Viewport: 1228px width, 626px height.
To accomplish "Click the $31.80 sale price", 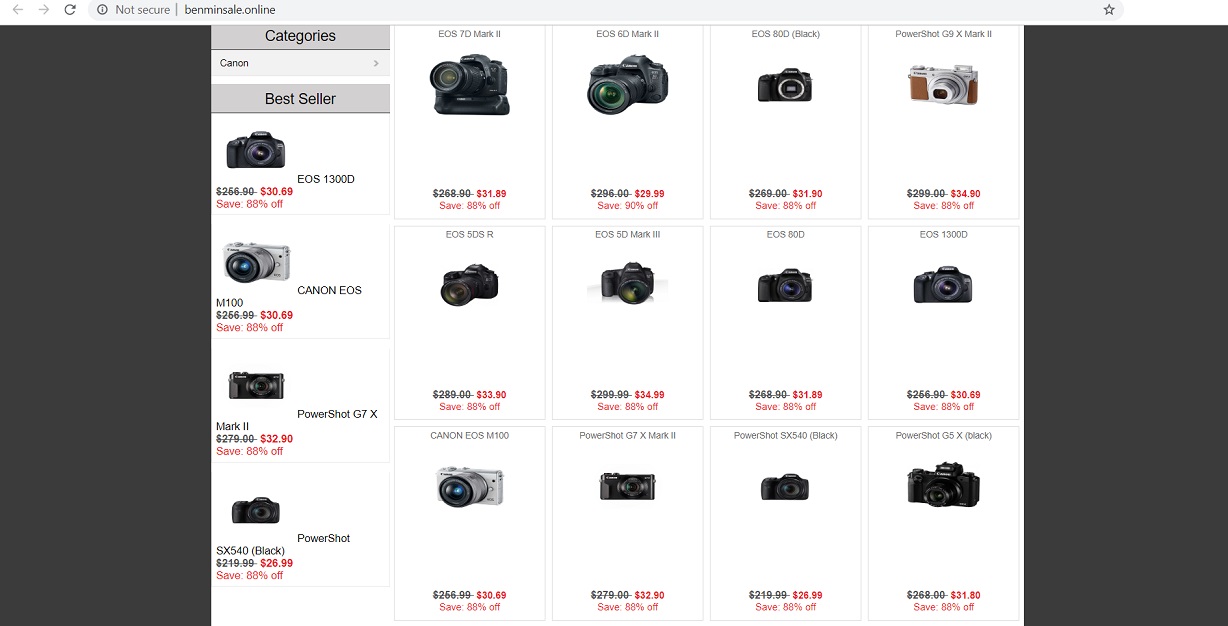I will point(965,596).
